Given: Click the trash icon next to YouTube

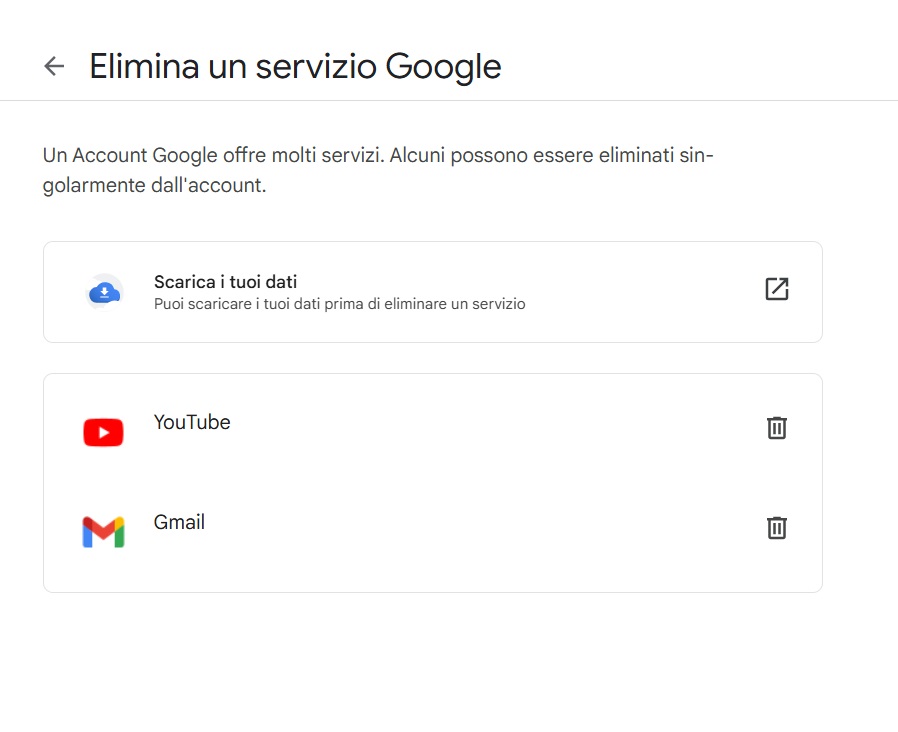Looking at the screenshot, I should 777,428.
